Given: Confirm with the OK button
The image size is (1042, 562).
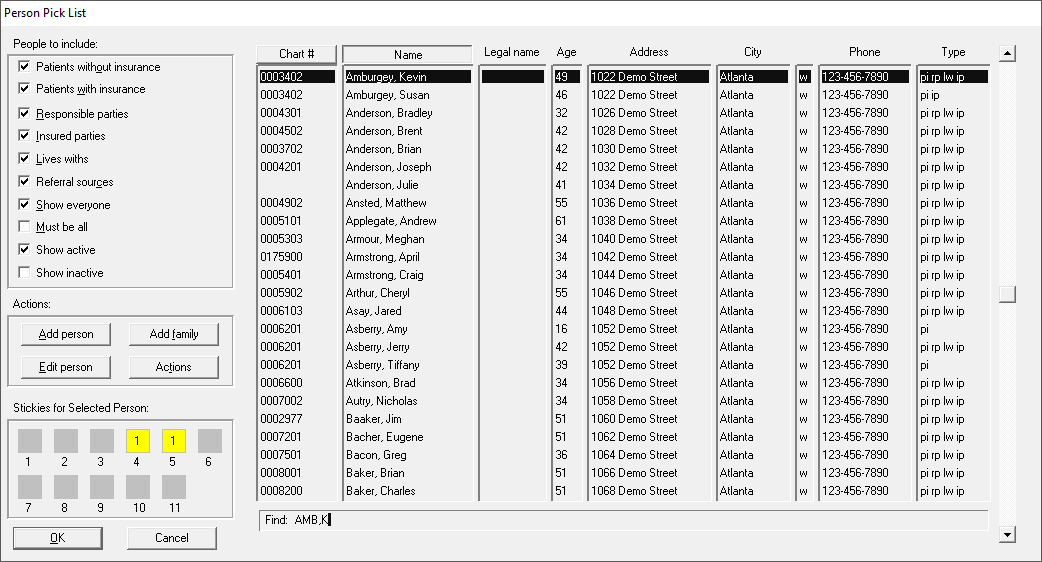Looking at the screenshot, I should pos(58,538).
